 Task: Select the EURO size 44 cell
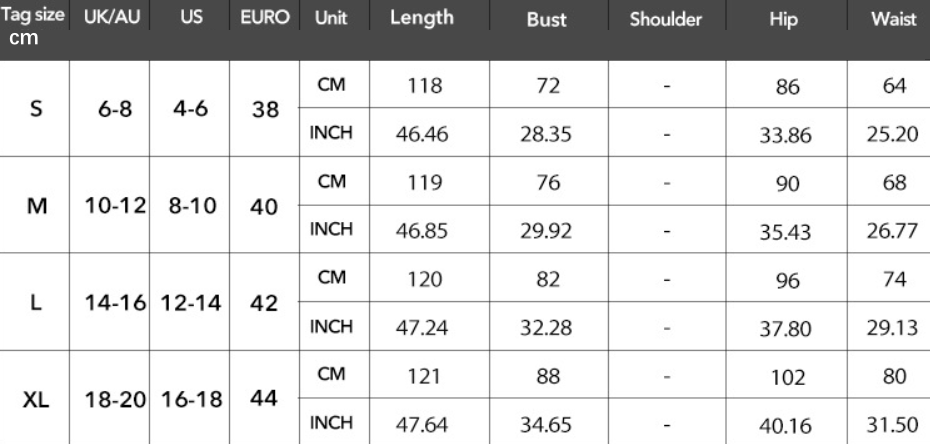click(264, 398)
